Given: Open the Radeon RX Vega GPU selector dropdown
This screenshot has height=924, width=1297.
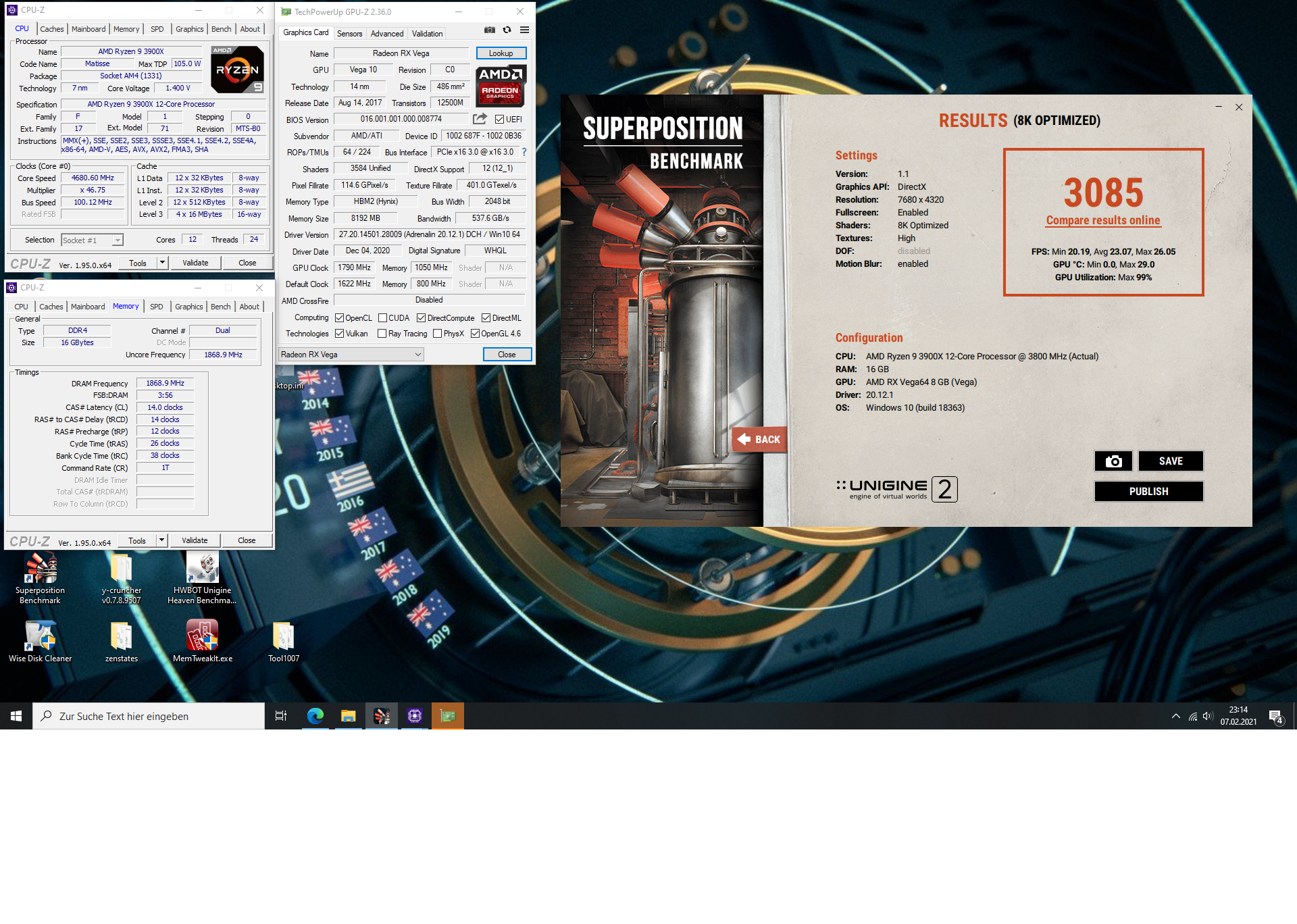Looking at the screenshot, I should (x=351, y=355).
